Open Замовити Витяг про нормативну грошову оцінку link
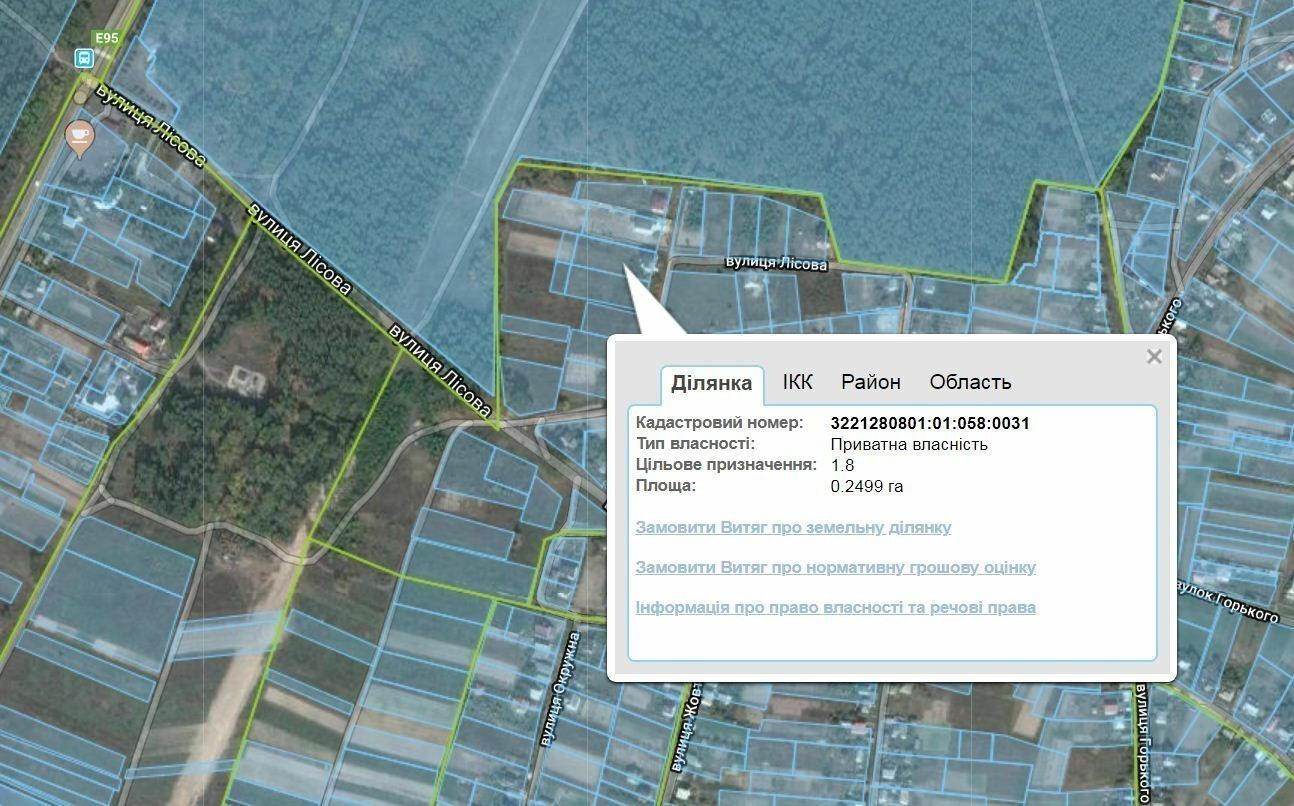Screen dimensions: 1294x806 click(836, 567)
